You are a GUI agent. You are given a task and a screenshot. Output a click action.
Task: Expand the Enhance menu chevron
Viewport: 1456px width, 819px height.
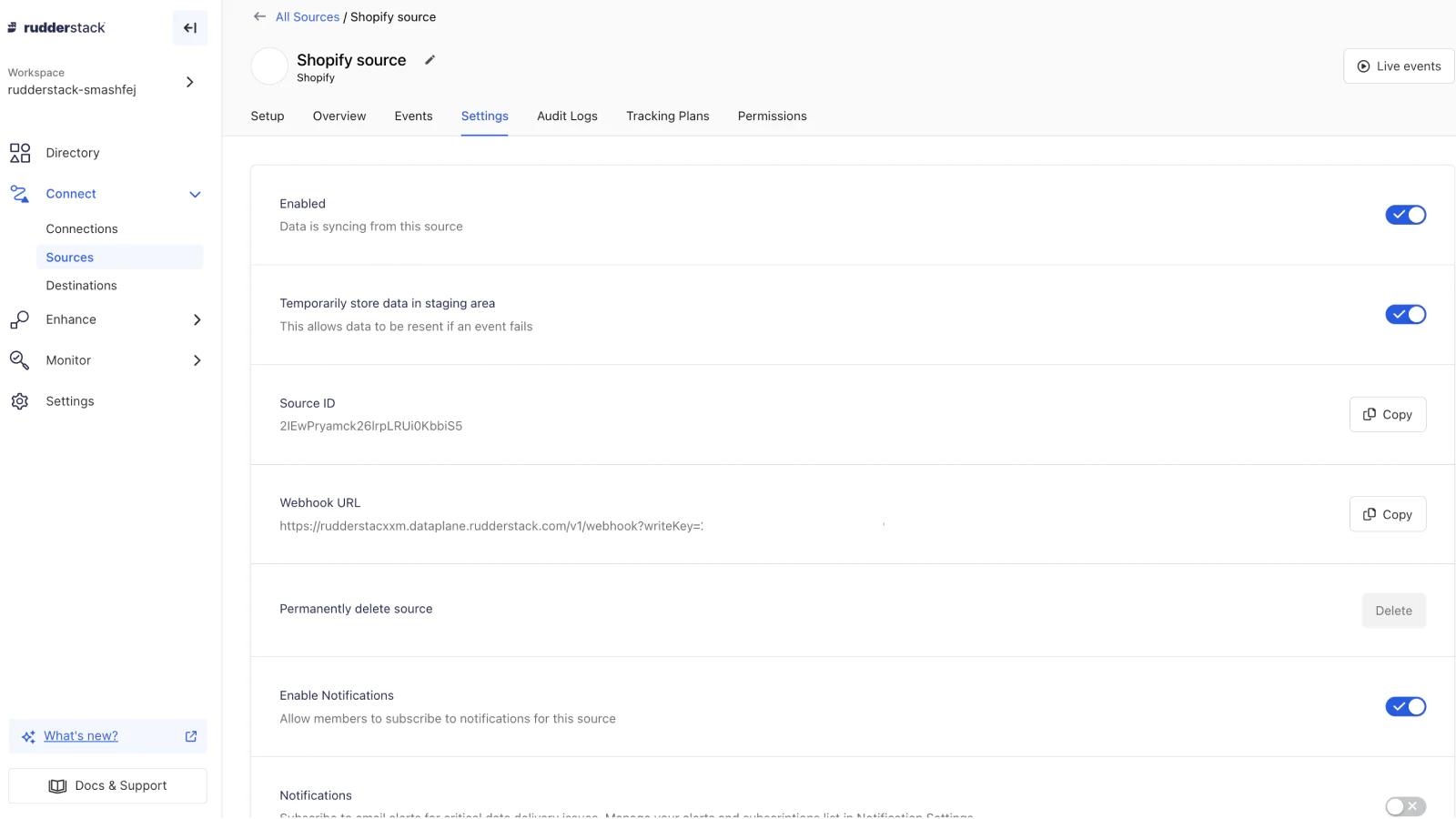click(197, 319)
